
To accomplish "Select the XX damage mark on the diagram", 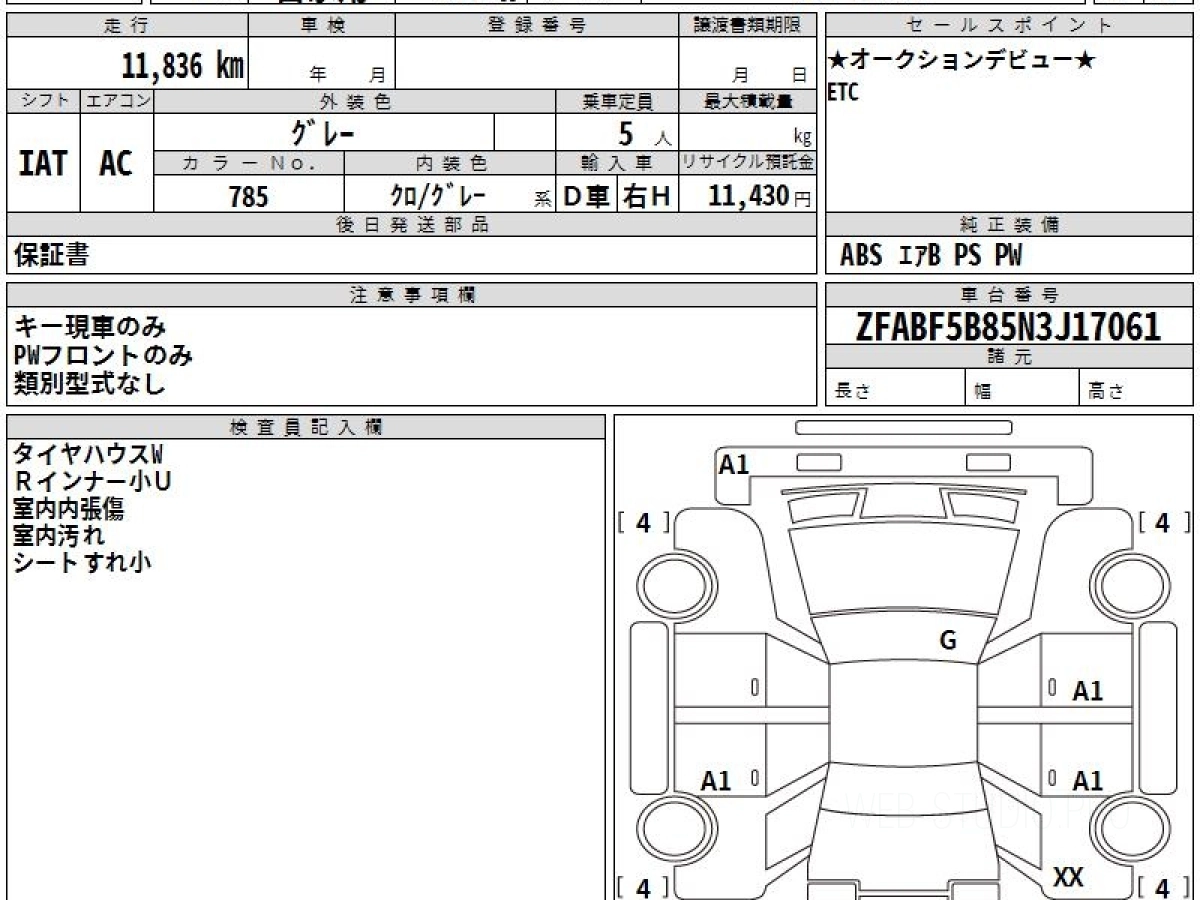I will (1069, 877).
